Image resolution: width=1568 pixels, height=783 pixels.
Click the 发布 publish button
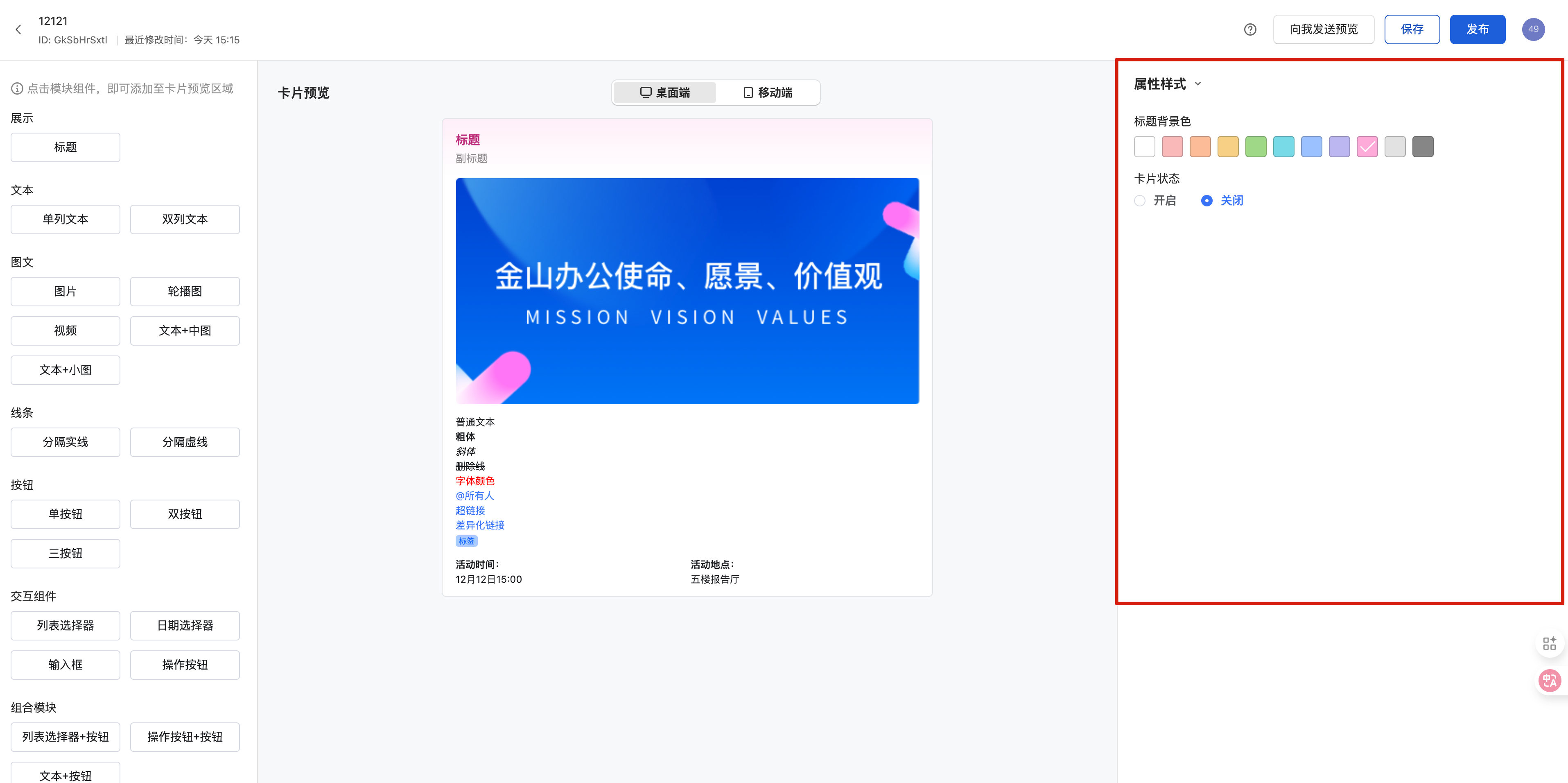1478,29
